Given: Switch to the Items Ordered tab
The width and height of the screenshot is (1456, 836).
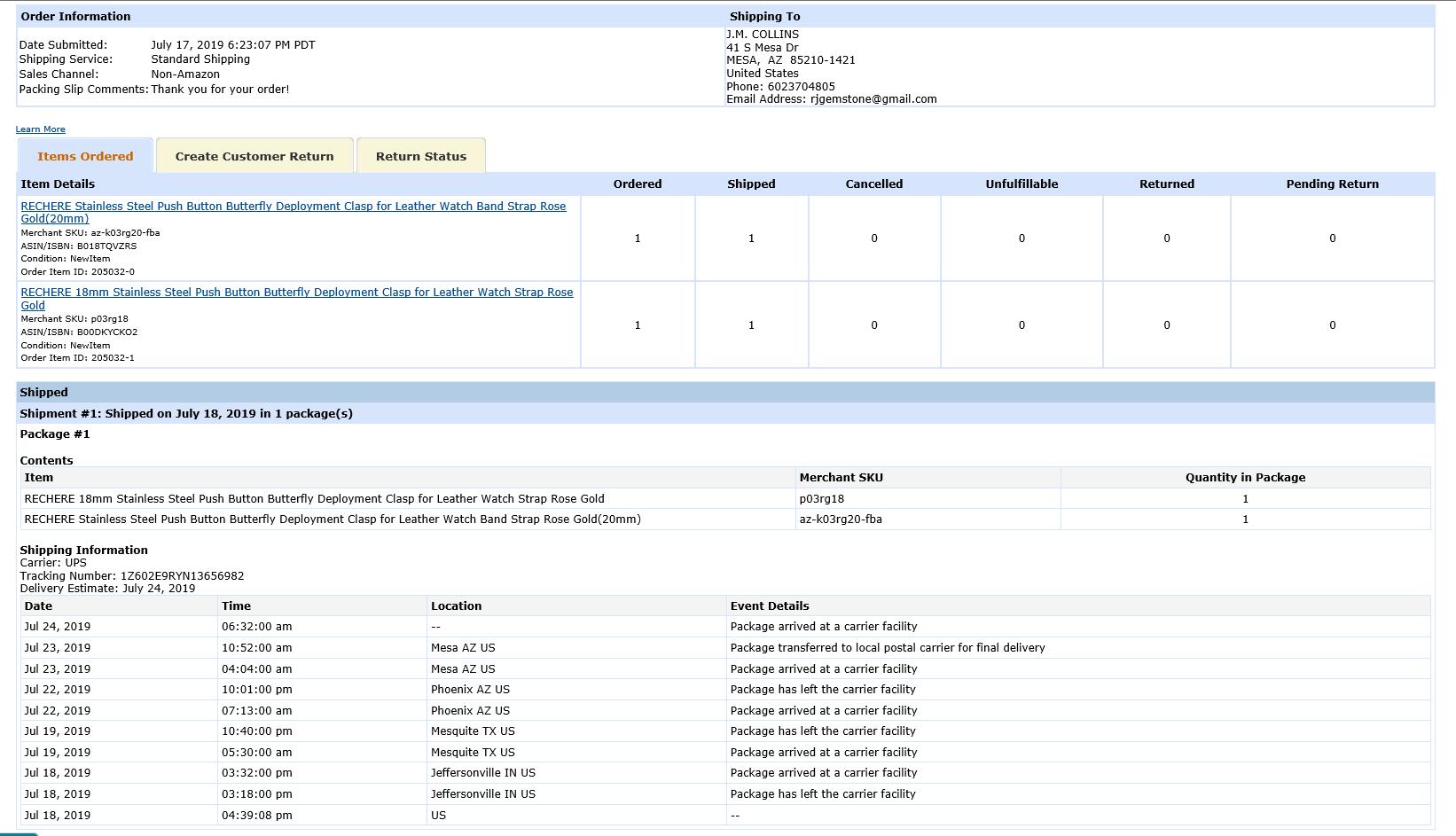Looking at the screenshot, I should point(85,156).
